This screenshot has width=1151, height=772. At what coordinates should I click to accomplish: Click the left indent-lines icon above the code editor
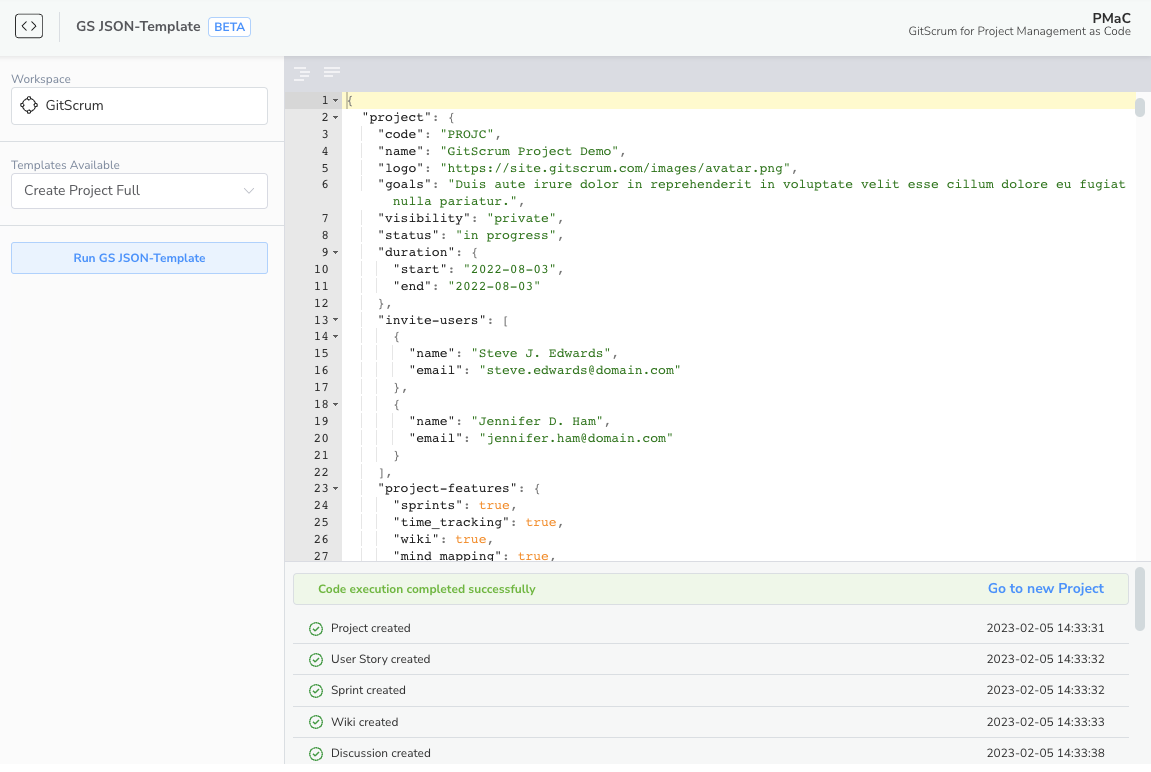click(x=301, y=73)
